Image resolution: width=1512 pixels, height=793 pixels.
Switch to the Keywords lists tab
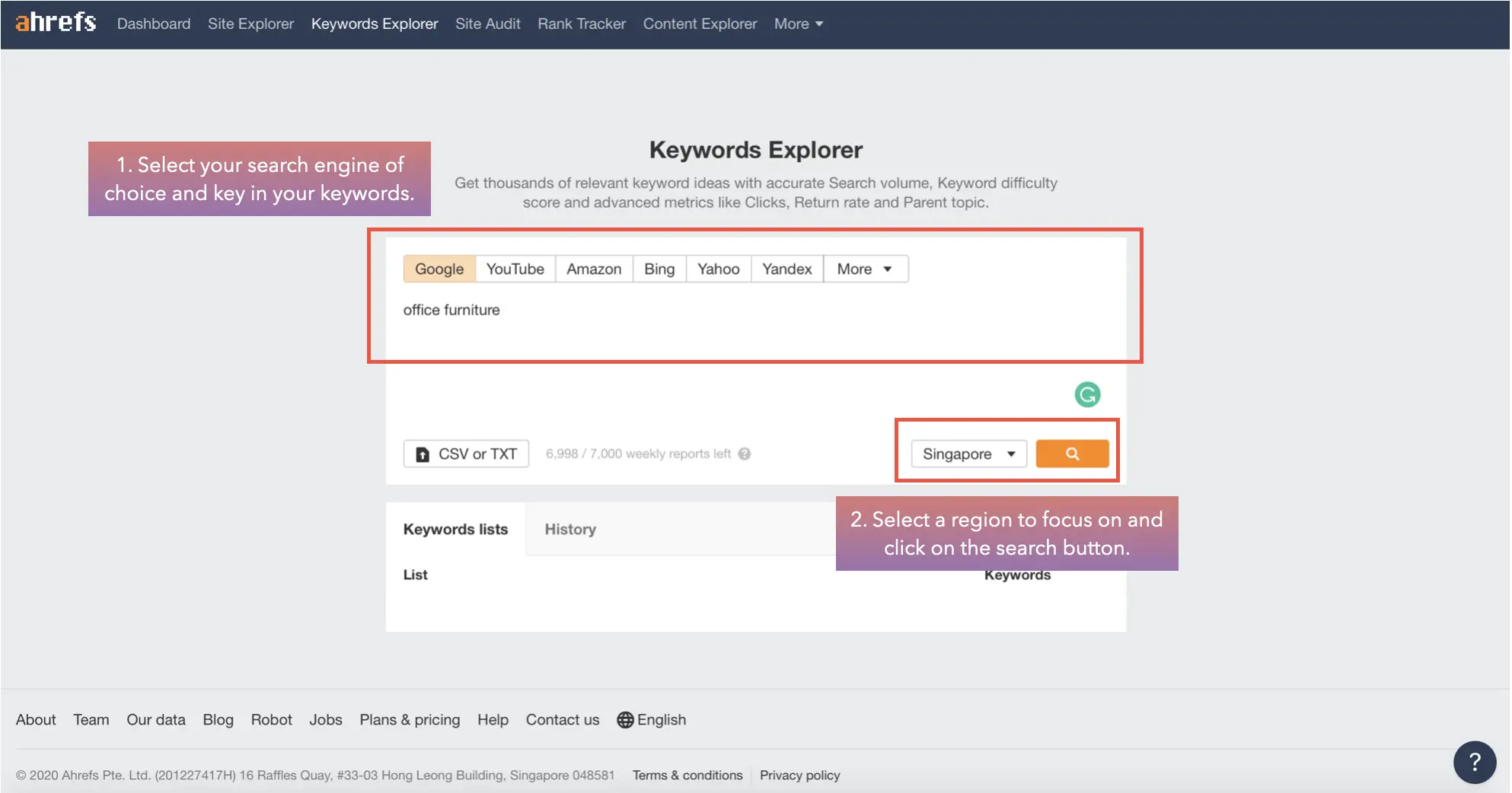pyautogui.click(x=455, y=529)
